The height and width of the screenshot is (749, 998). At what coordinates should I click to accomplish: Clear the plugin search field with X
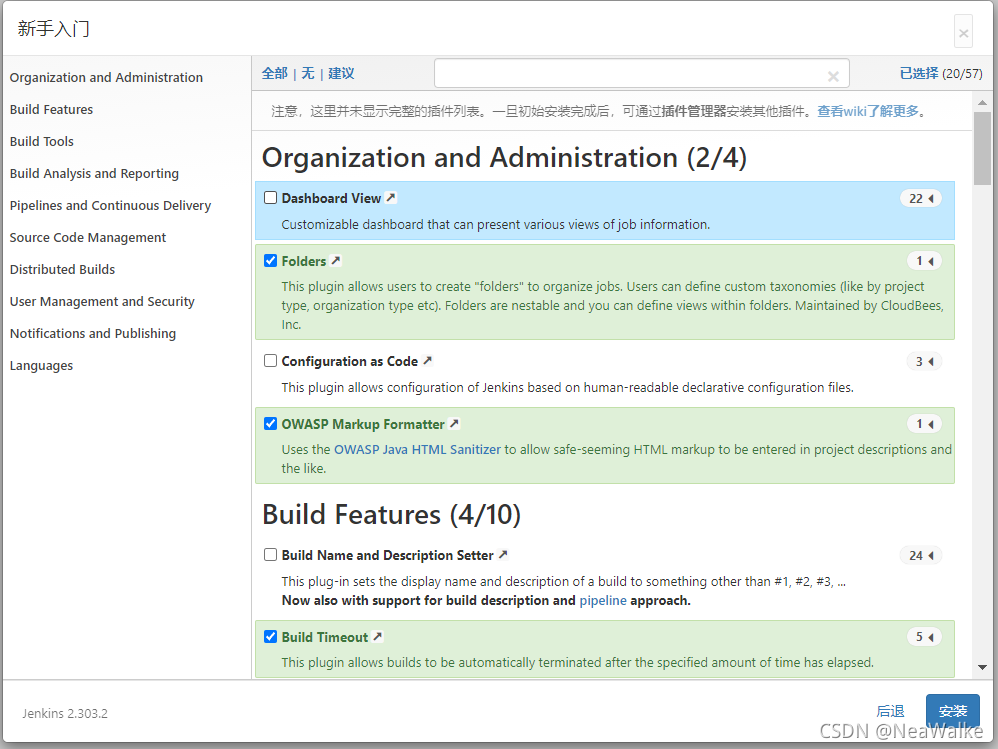point(833,76)
